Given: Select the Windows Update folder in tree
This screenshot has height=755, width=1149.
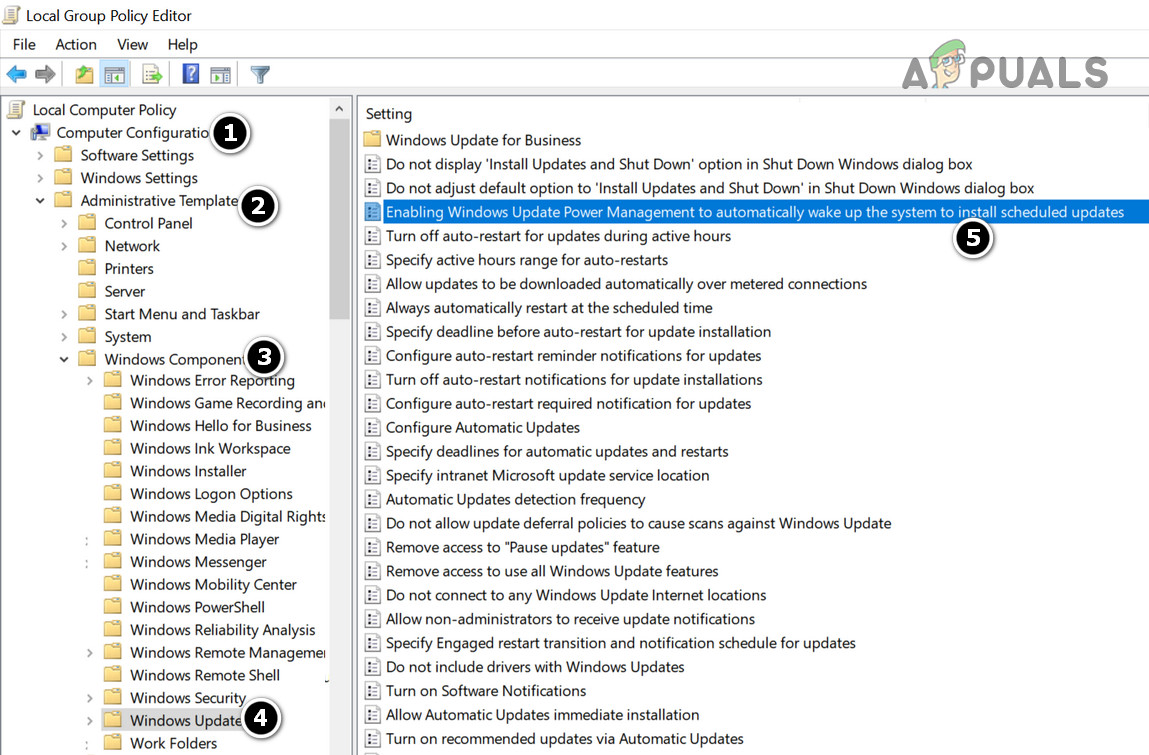Looking at the screenshot, I should coord(185,720).
